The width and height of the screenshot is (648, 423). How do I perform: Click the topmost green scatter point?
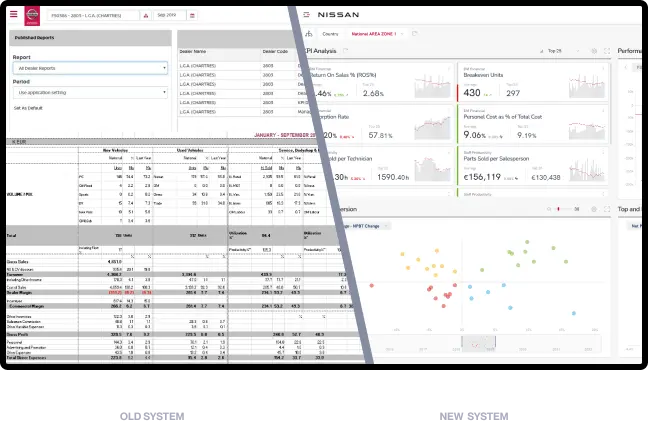tap(527, 242)
